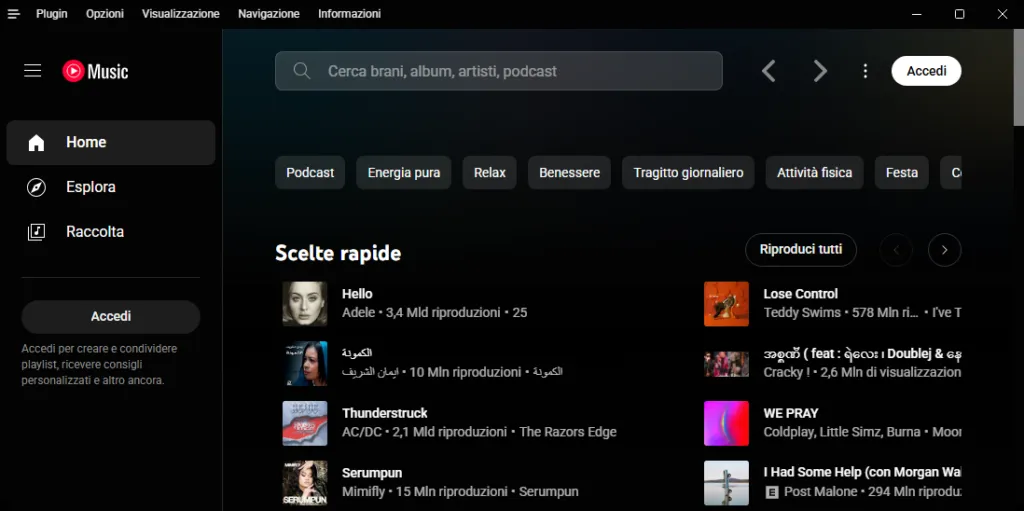Open The Razors Edge album link

coord(568,432)
